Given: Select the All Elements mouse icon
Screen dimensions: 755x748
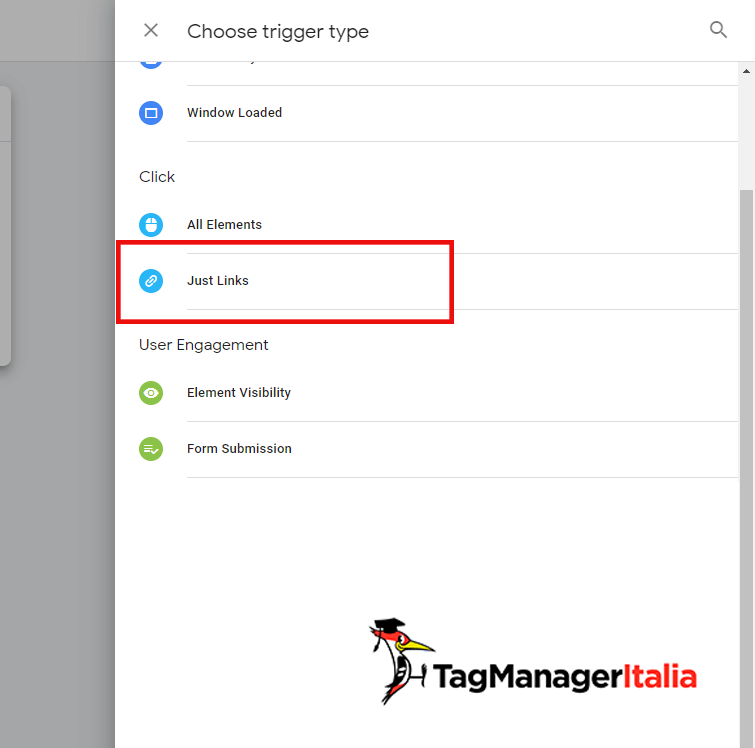Looking at the screenshot, I should point(151,224).
